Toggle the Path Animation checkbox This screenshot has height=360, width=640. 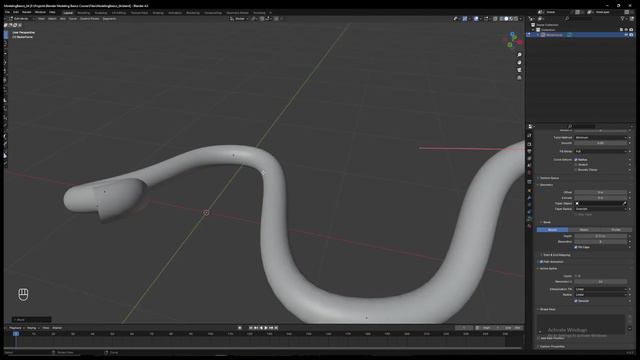pos(542,262)
